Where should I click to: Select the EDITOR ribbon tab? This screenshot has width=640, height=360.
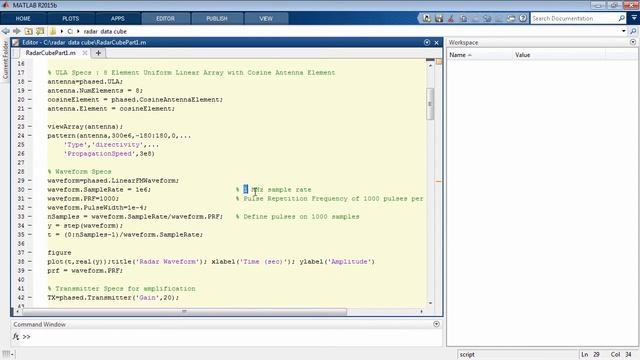(x=165, y=18)
